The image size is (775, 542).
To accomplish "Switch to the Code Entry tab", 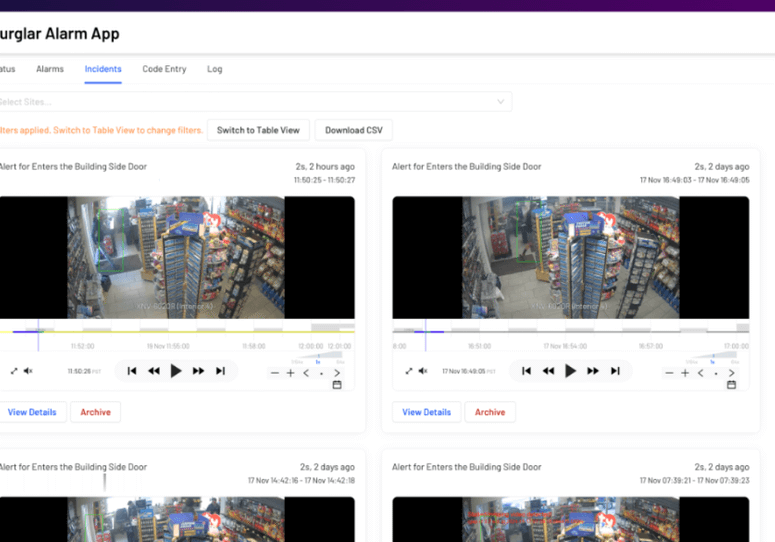I will [x=164, y=69].
